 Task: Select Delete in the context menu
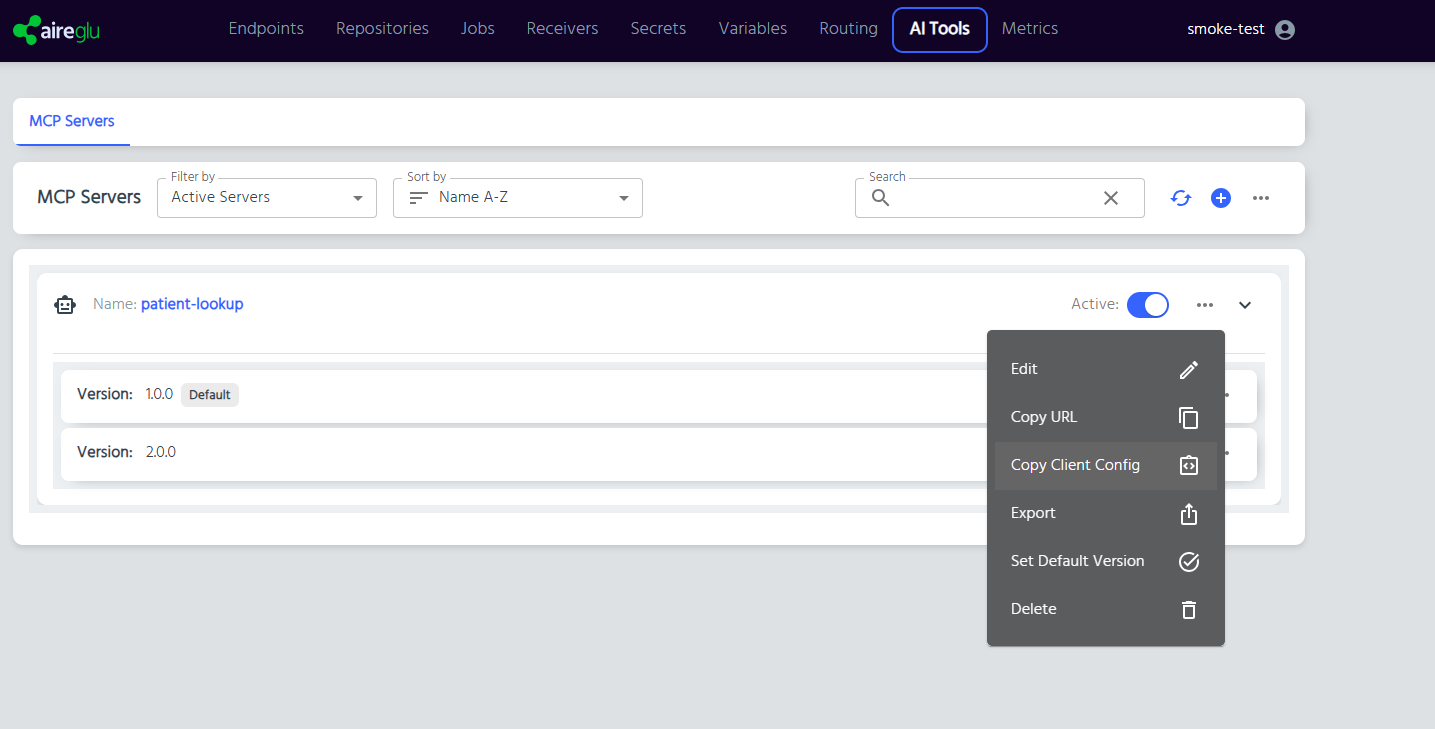1105,609
